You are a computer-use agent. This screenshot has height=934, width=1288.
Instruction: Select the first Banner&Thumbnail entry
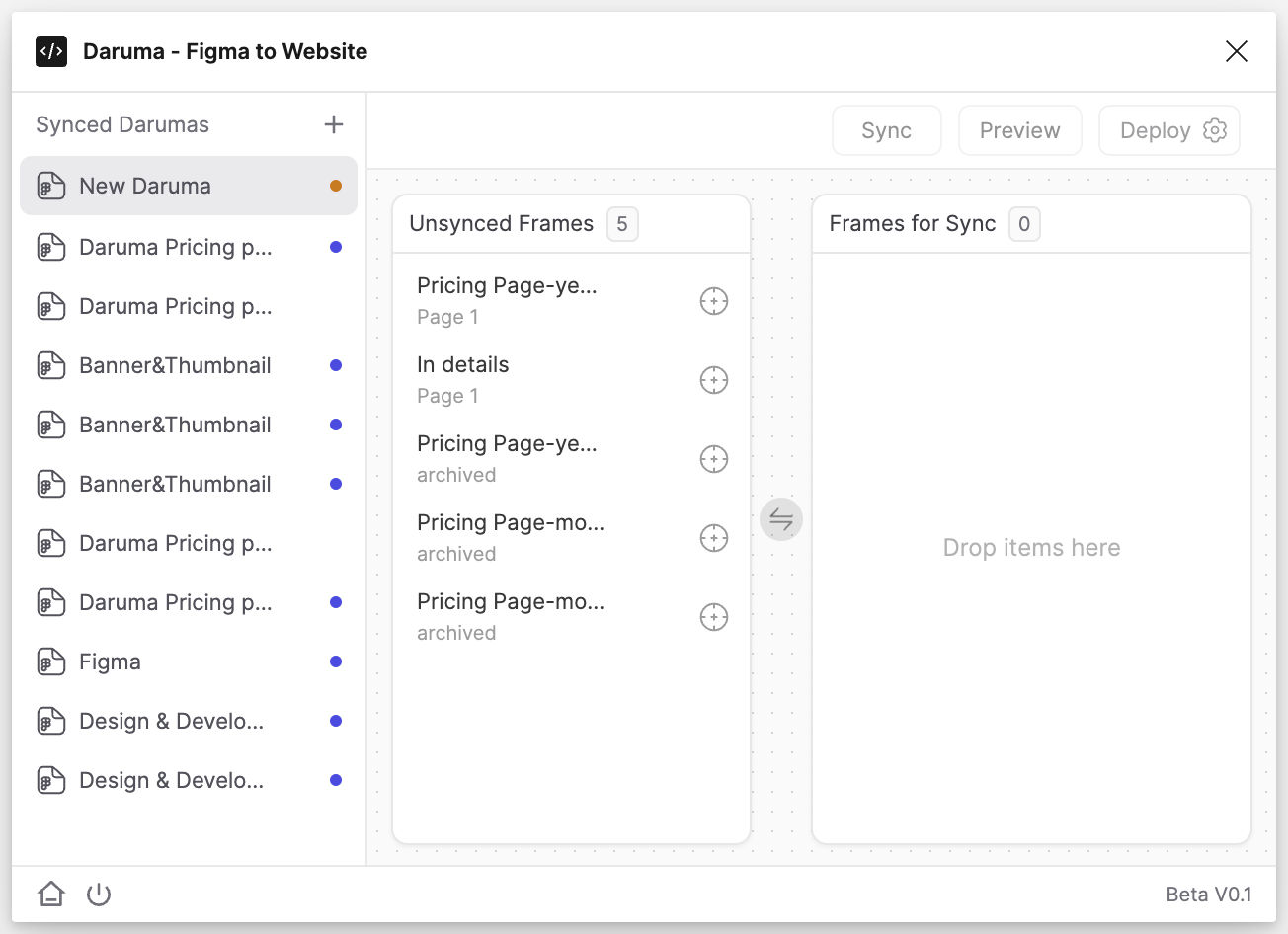click(x=189, y=365)
